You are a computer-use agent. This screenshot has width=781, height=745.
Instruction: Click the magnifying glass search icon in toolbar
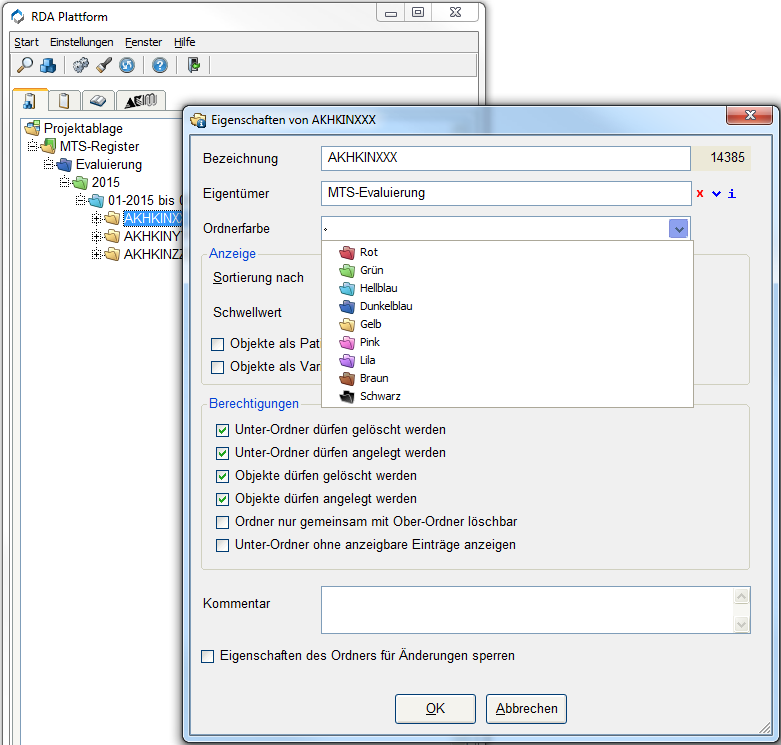tap(25, 65)
